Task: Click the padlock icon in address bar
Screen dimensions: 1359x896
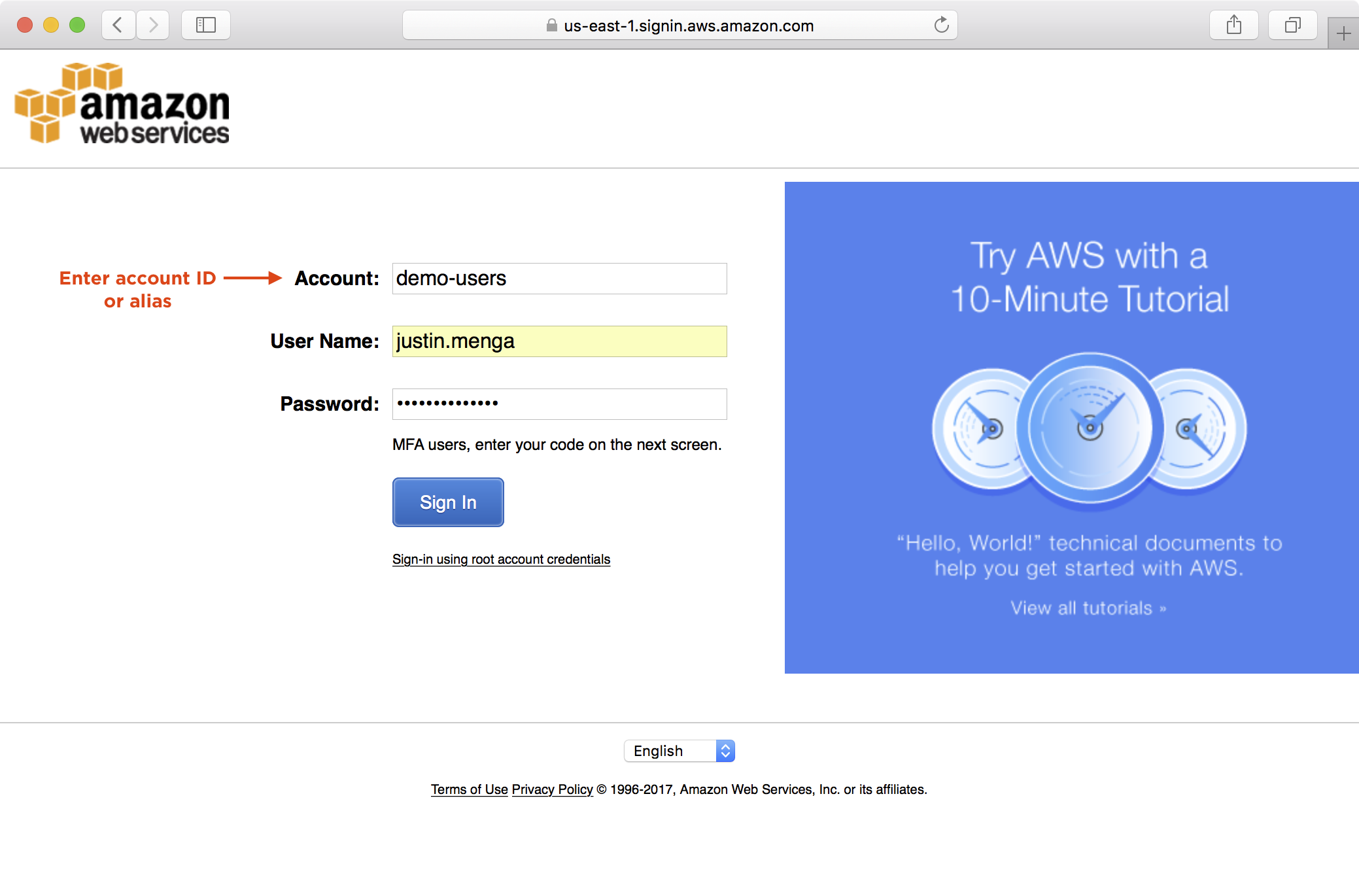Action: click(x=551, y=26)
